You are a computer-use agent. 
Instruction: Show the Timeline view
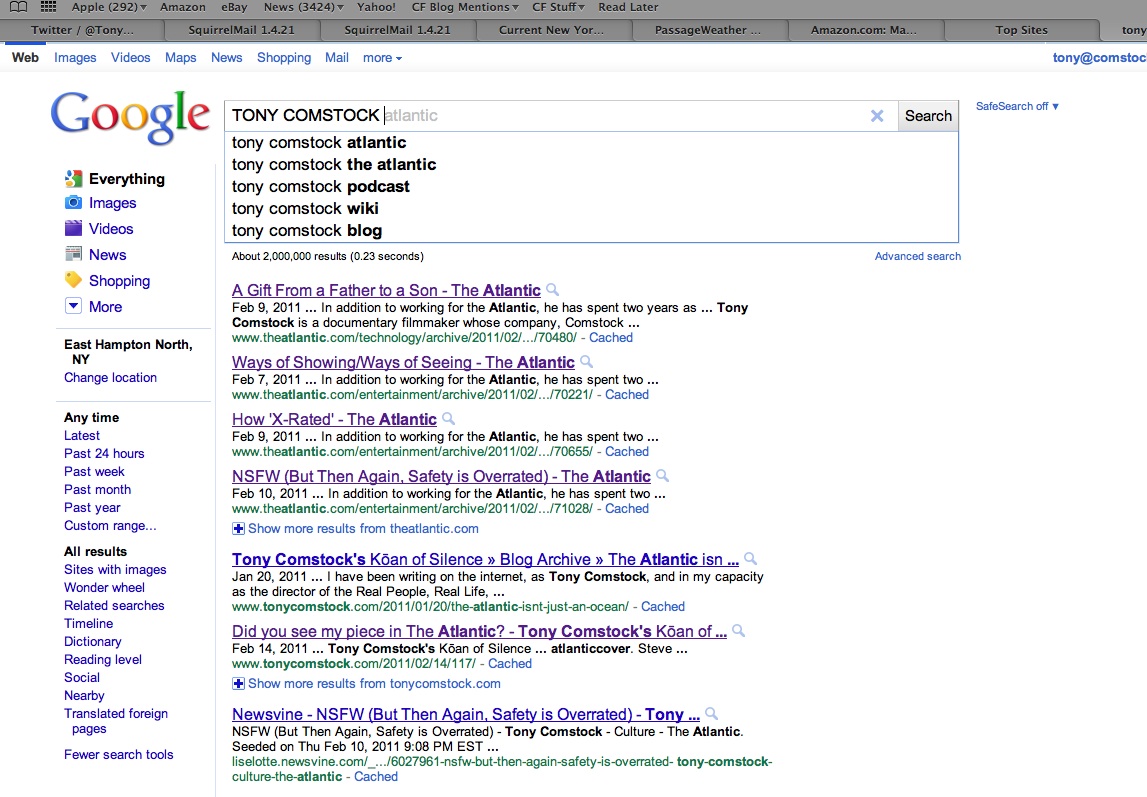coord(89,623)
